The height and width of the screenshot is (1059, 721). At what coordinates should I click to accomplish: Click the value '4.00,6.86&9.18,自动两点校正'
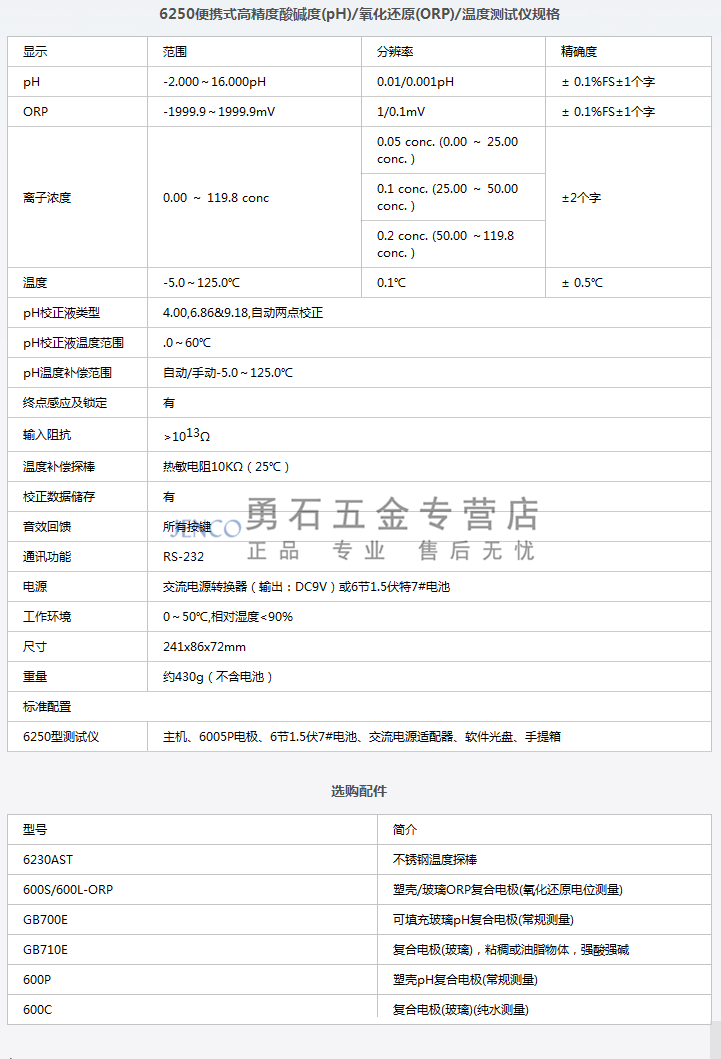[x=243, y=313]
